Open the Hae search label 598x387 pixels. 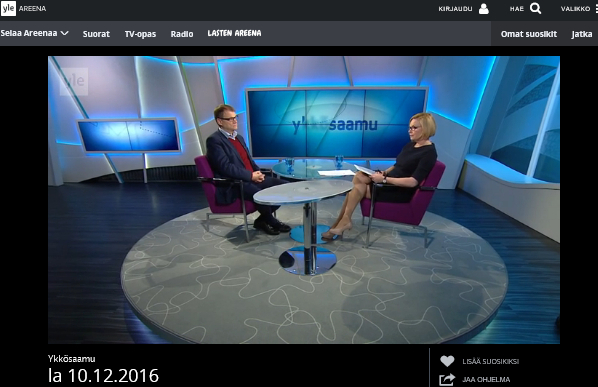[x=517, y=9]
